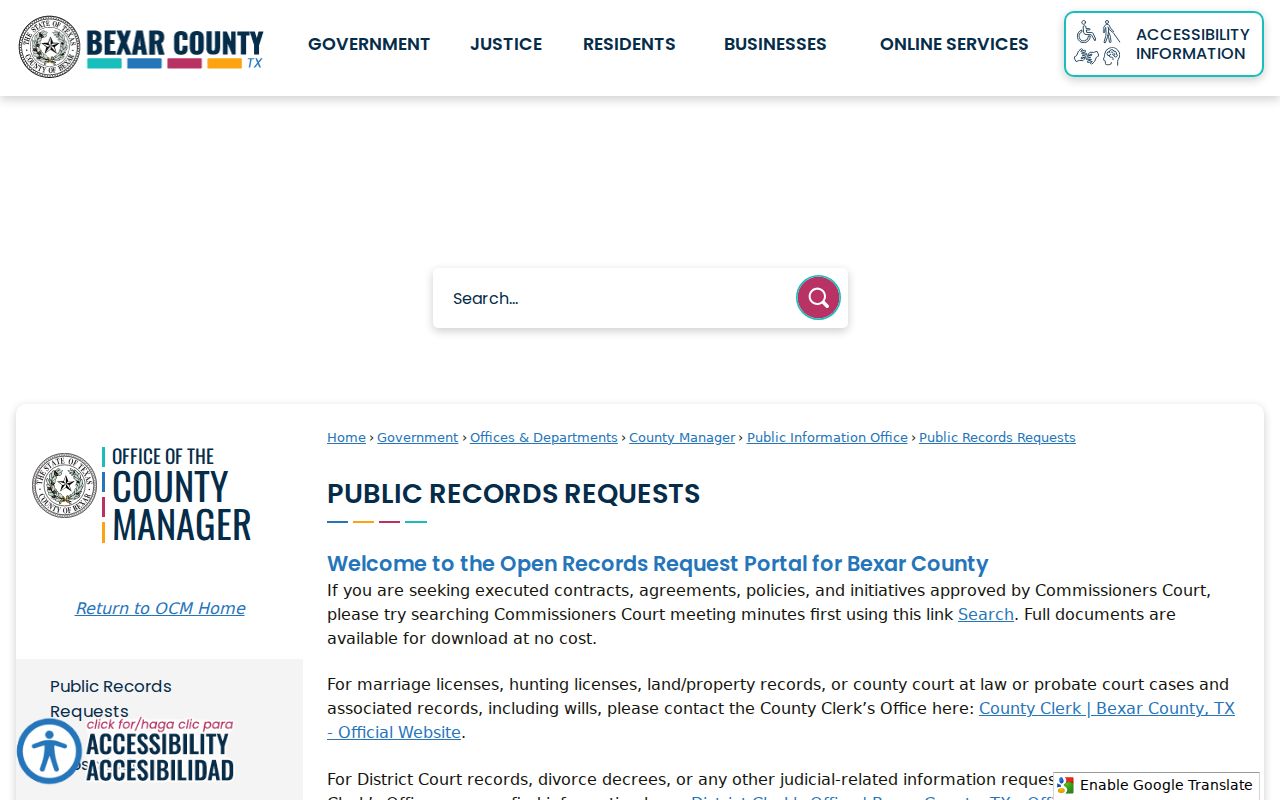Open Offices & Departments breadcrumb

pyautogui.click(x=544, y=438)
